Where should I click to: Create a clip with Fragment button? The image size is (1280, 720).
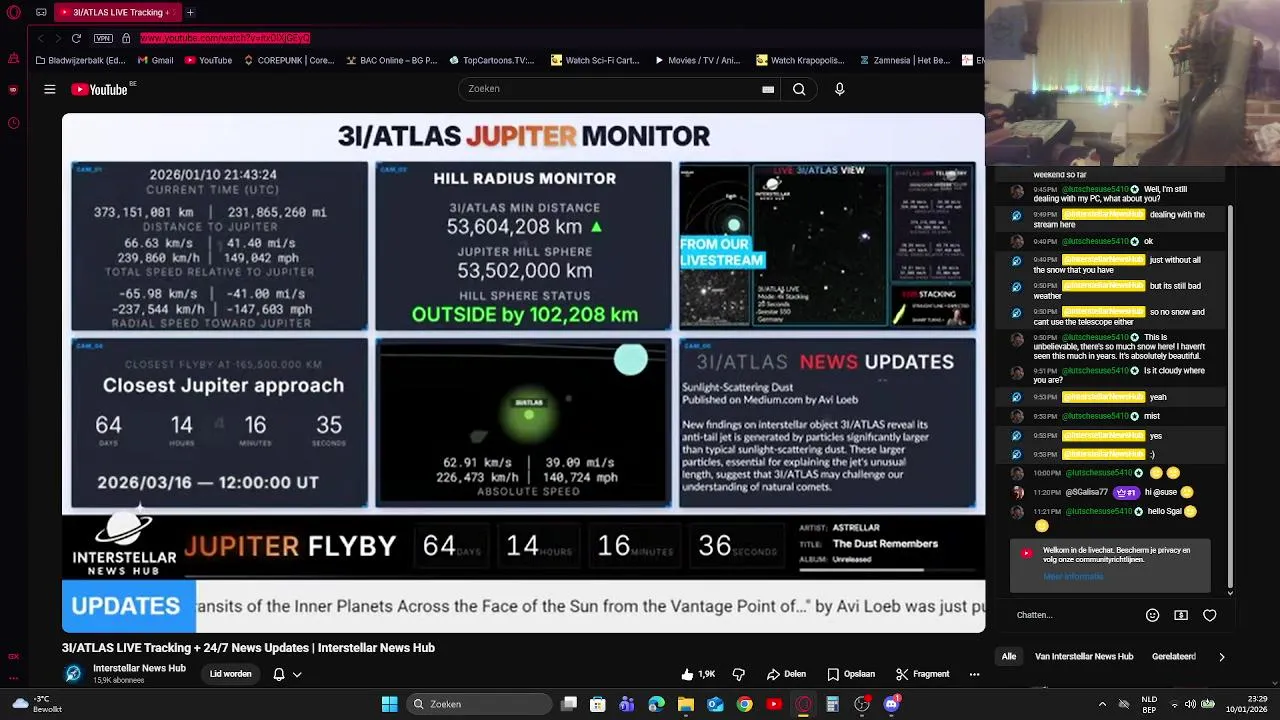[922, 674]
